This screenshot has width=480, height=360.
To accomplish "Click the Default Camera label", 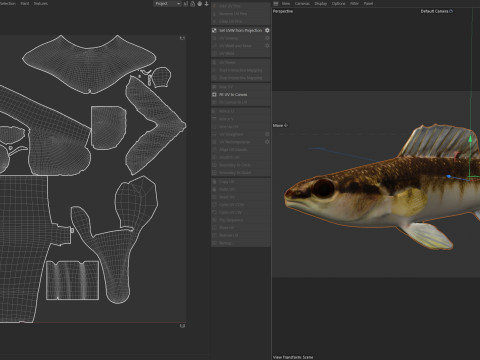I will (x=434, y=11).
